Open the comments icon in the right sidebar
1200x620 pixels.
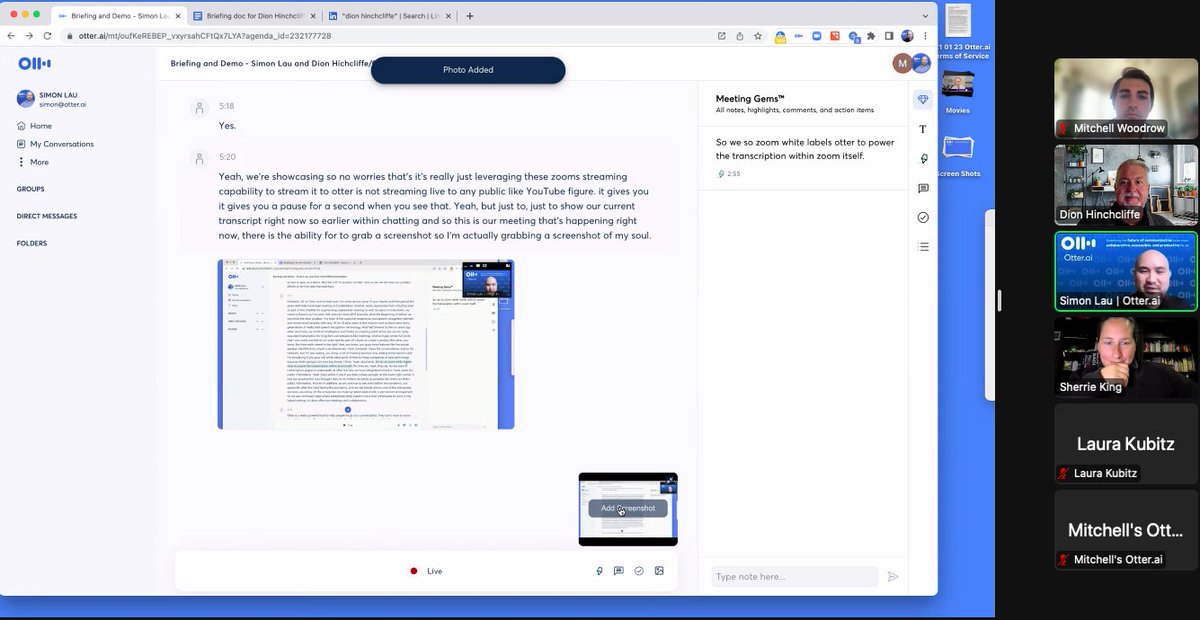tap(923, 188)
